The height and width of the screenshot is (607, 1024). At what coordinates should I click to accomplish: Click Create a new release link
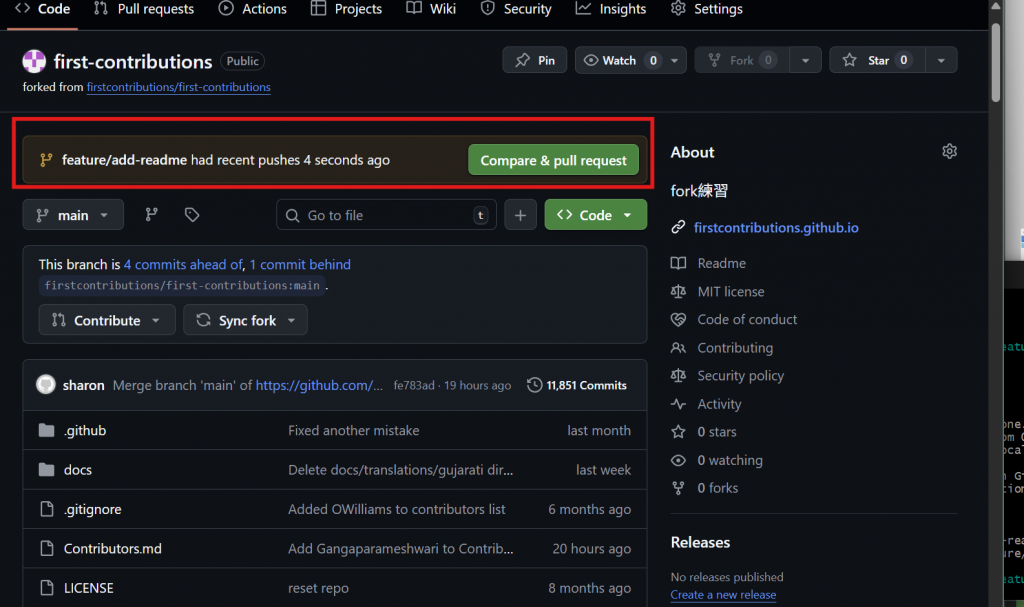[x=723, y=595]
